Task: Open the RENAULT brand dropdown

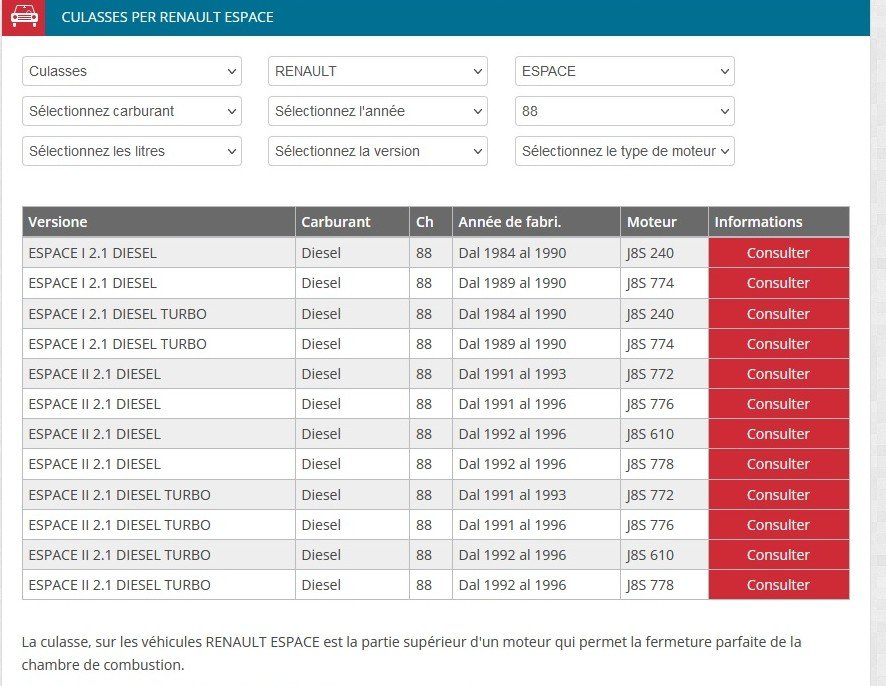Action: pos(377,71)
